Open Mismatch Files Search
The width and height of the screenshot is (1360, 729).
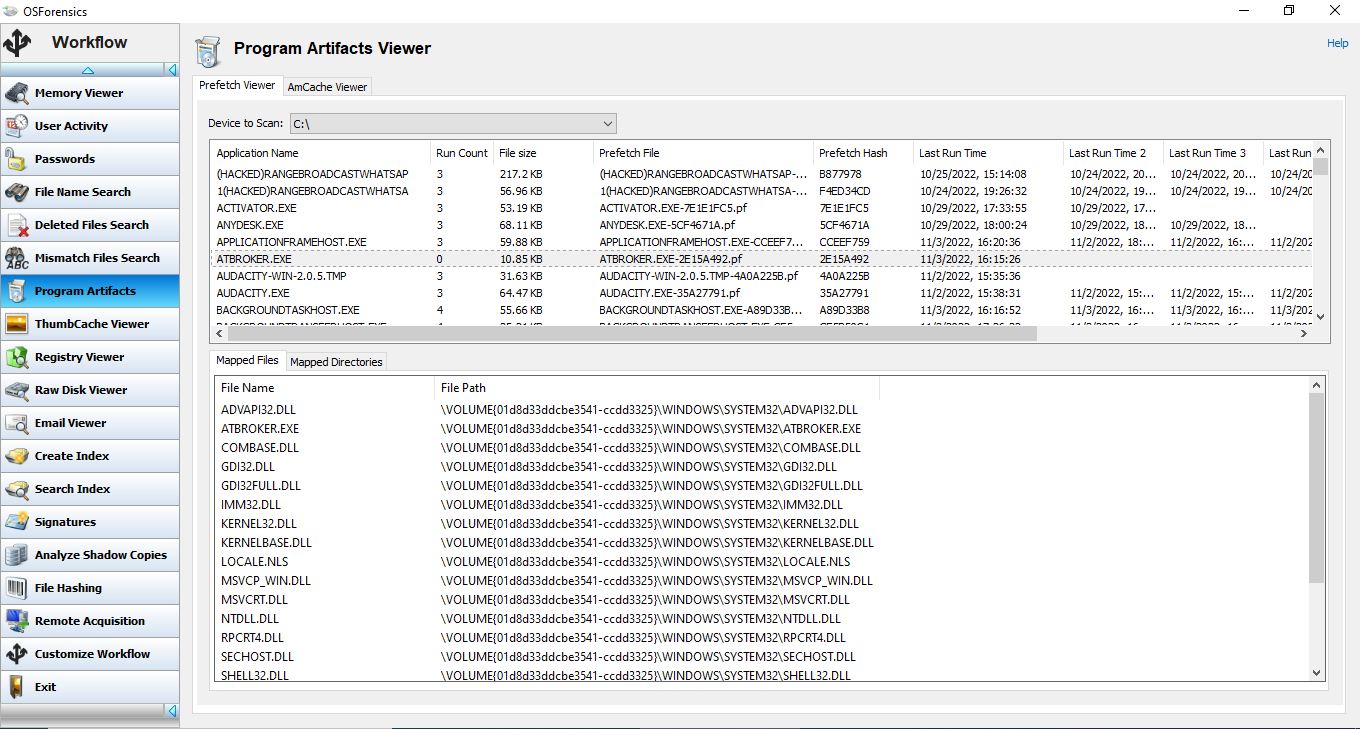[x=90, y=258]
